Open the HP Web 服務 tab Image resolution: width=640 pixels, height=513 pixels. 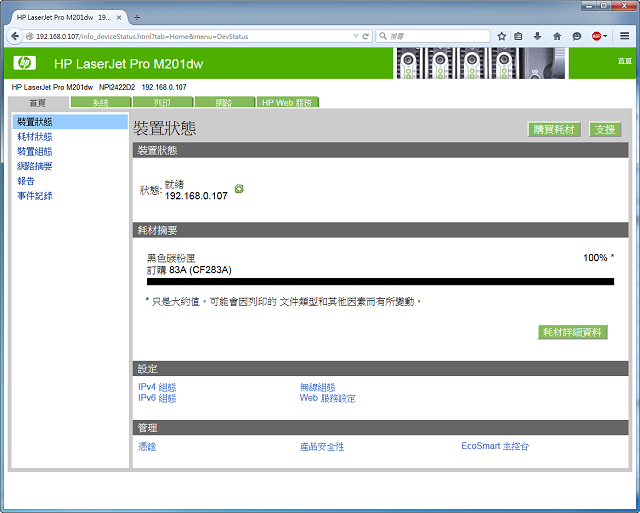[286, 103]
